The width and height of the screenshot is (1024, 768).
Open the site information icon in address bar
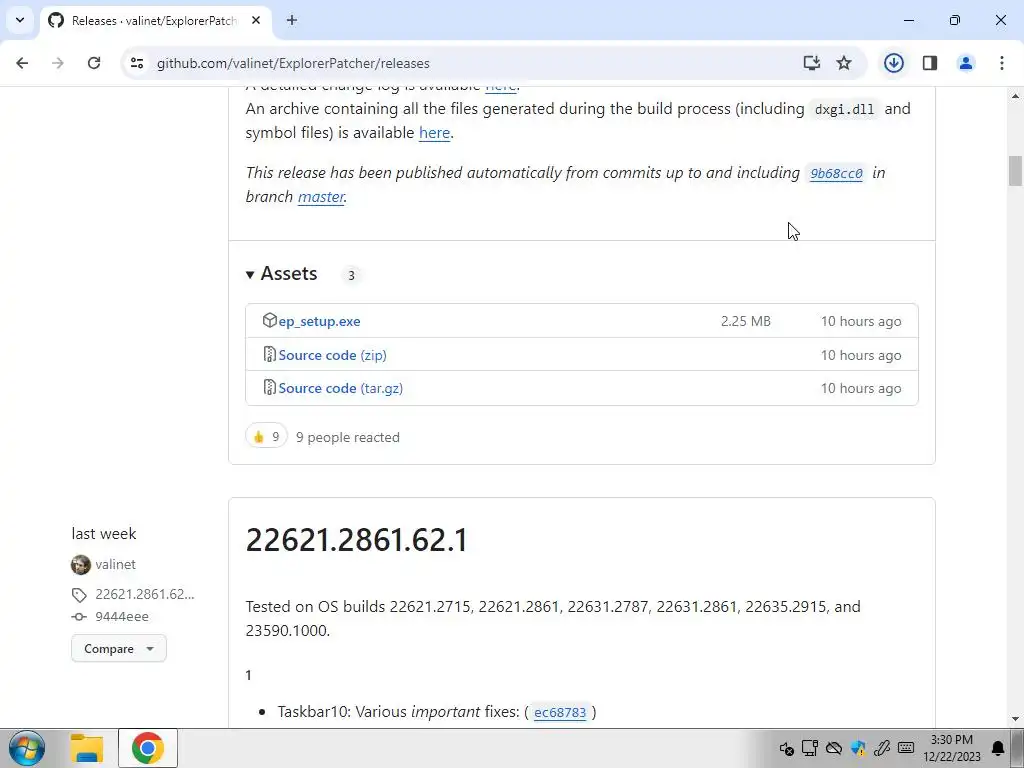pos(136,63)
